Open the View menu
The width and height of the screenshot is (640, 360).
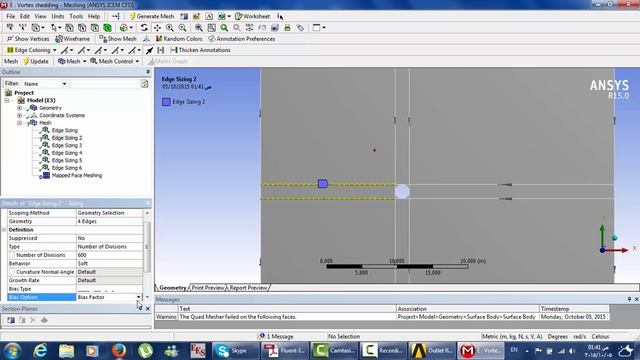pyautogui.click(x=40, y=16)
